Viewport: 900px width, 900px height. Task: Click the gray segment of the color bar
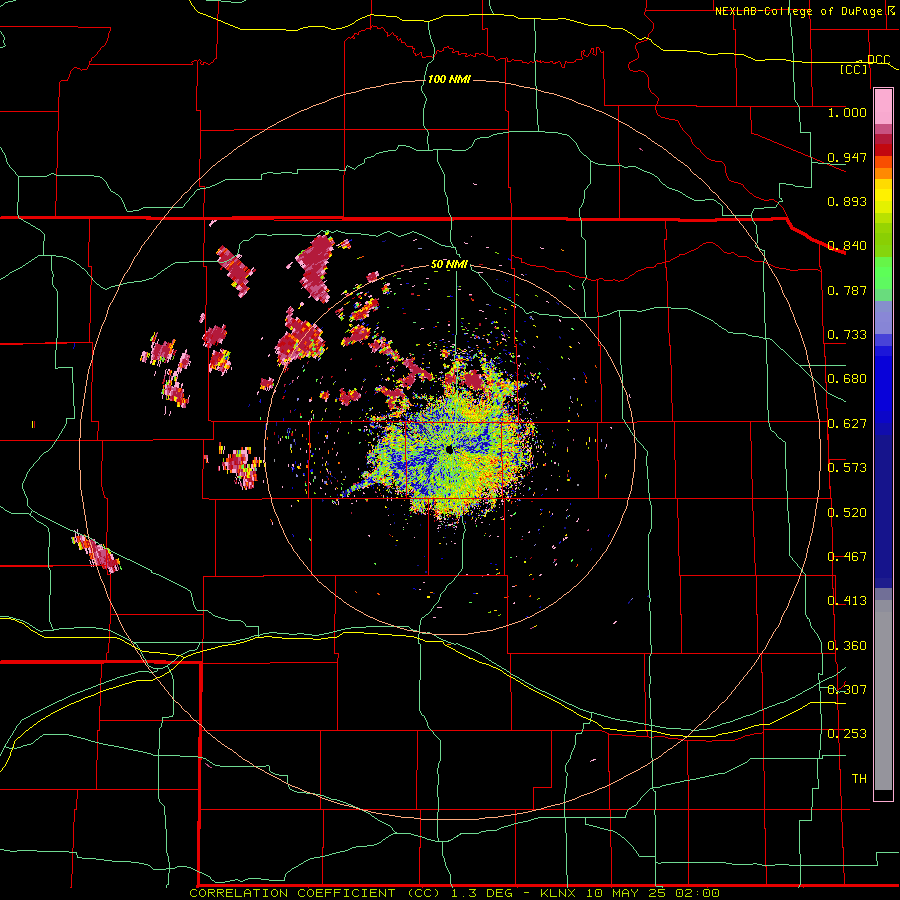(883, 695)
